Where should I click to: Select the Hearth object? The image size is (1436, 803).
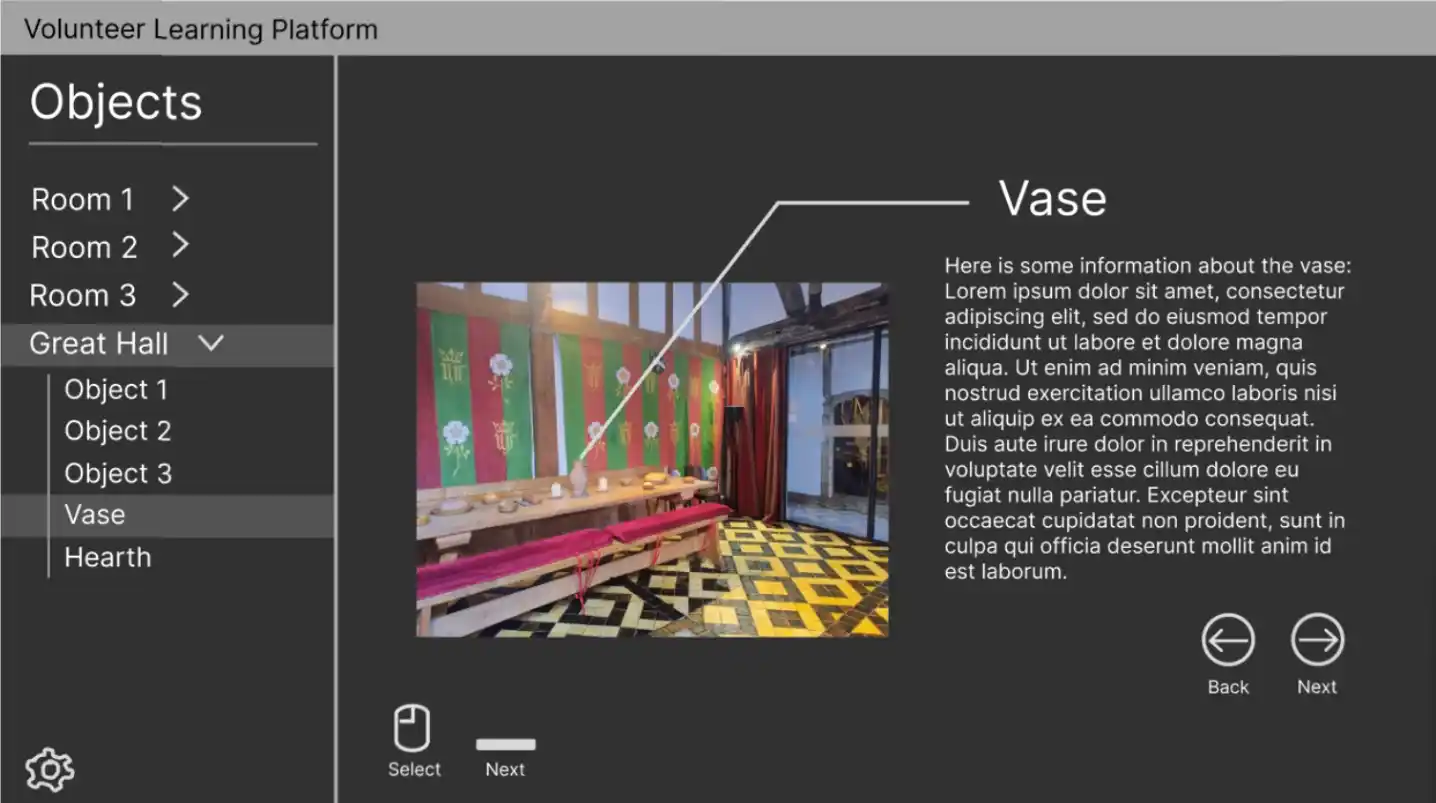[x=107, y=556]
